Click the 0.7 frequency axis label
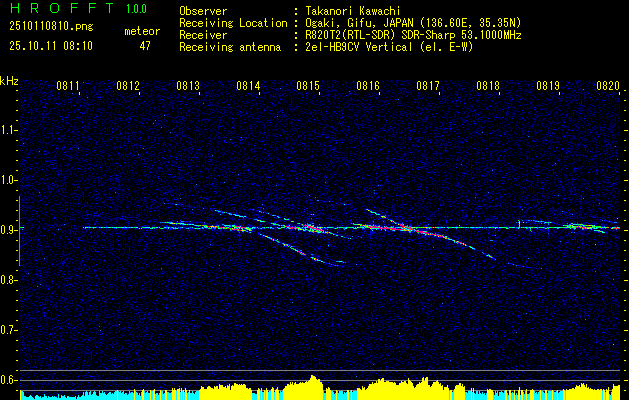Viewport: 629px width, 400px height. 8,330
